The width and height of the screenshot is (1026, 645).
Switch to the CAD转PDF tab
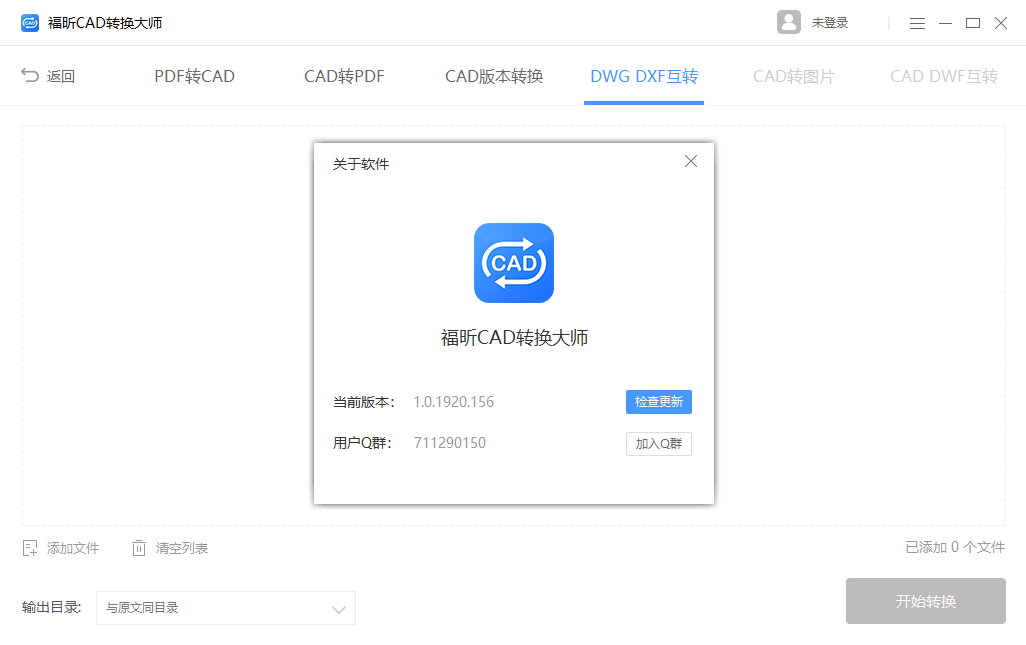pos(344,75)
